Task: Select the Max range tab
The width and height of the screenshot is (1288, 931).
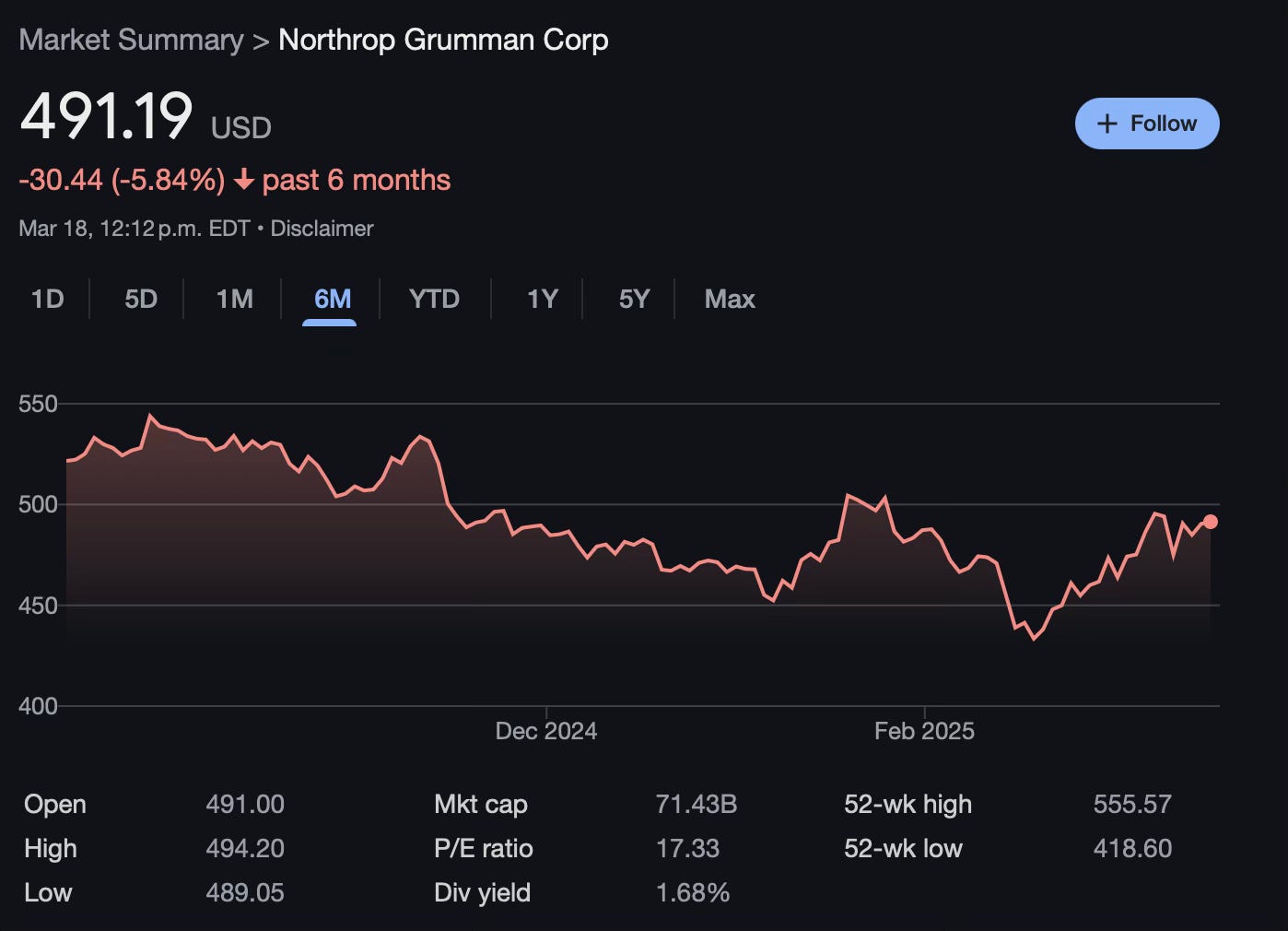Action: (x=730, y=299)
